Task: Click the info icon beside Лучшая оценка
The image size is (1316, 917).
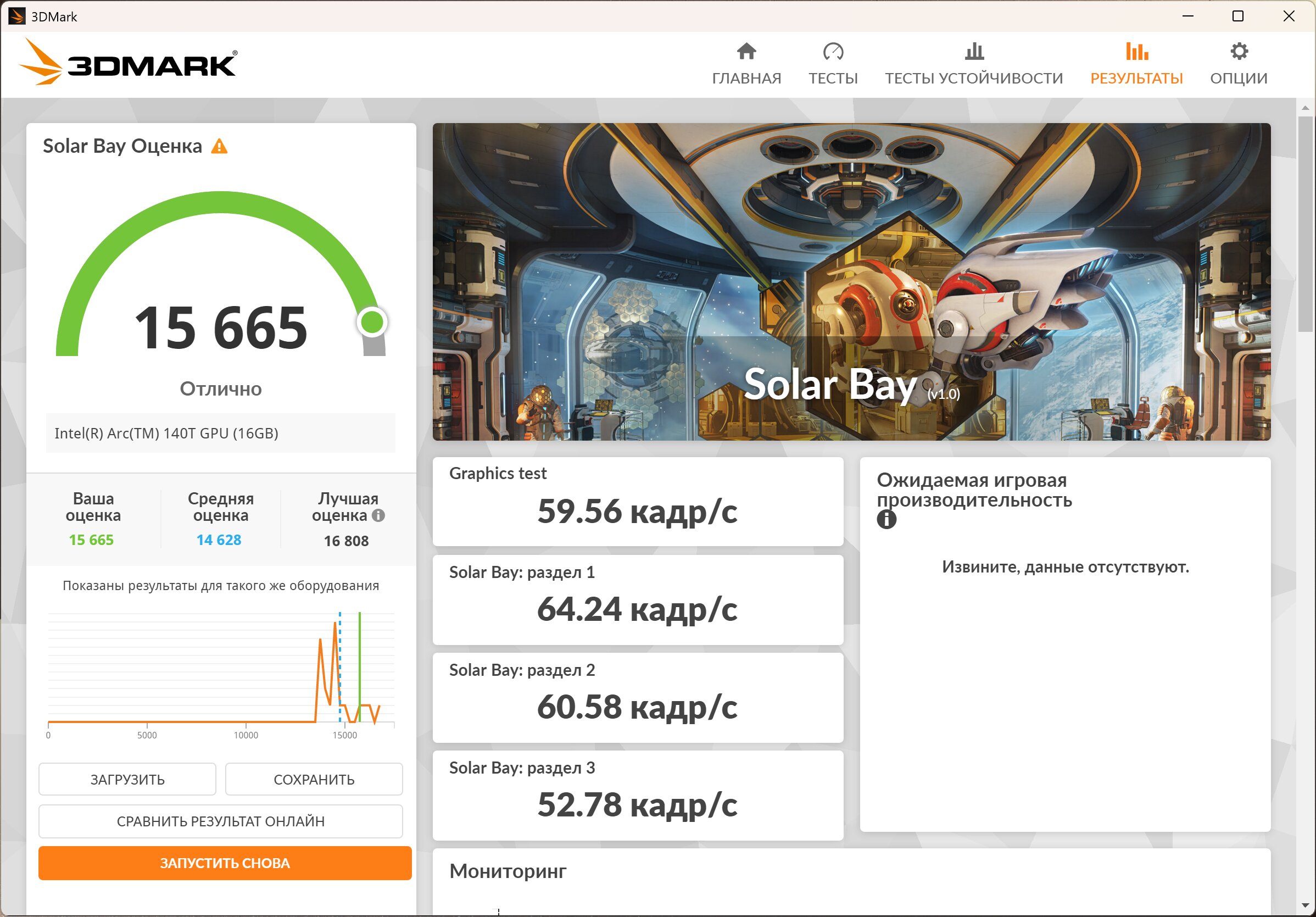Action: [378, 515]
